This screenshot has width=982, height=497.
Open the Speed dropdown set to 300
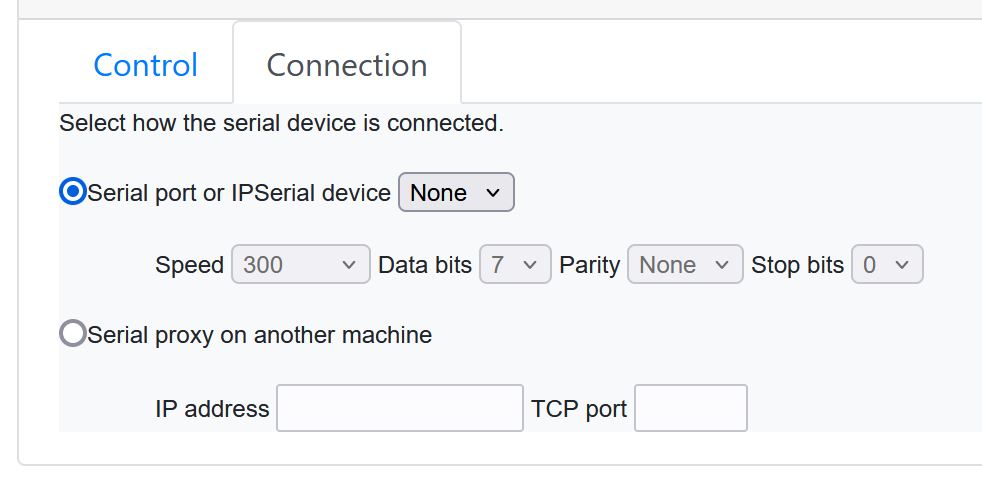pos(301,264)
